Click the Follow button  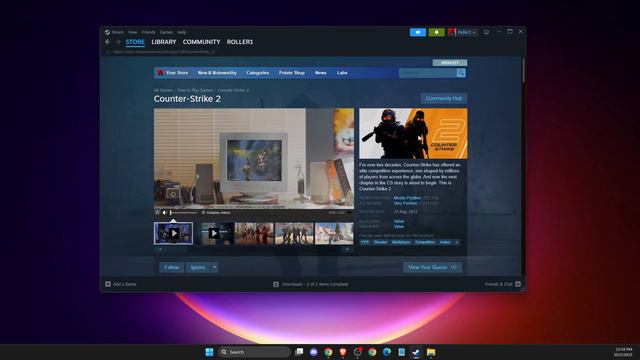click(x=171, y=267)
